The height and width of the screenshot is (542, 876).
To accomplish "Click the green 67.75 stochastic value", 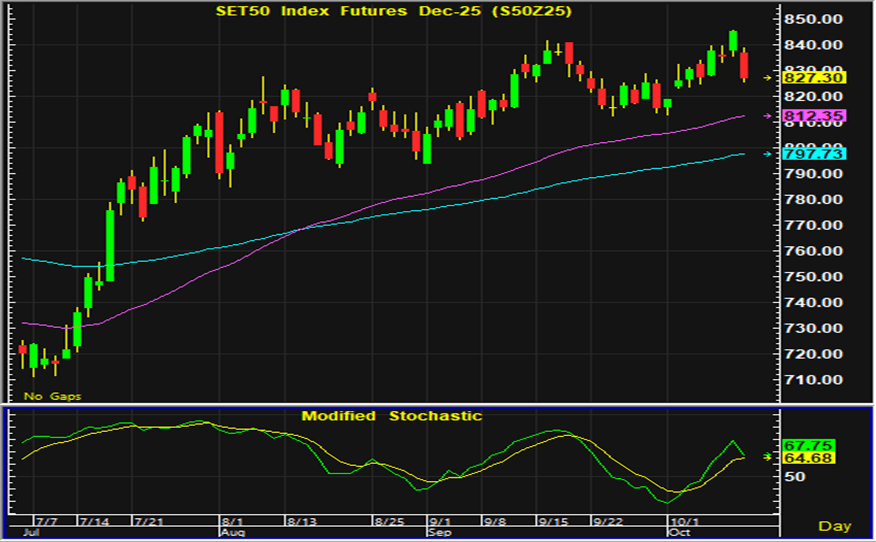I will click(x=802, y=445).
